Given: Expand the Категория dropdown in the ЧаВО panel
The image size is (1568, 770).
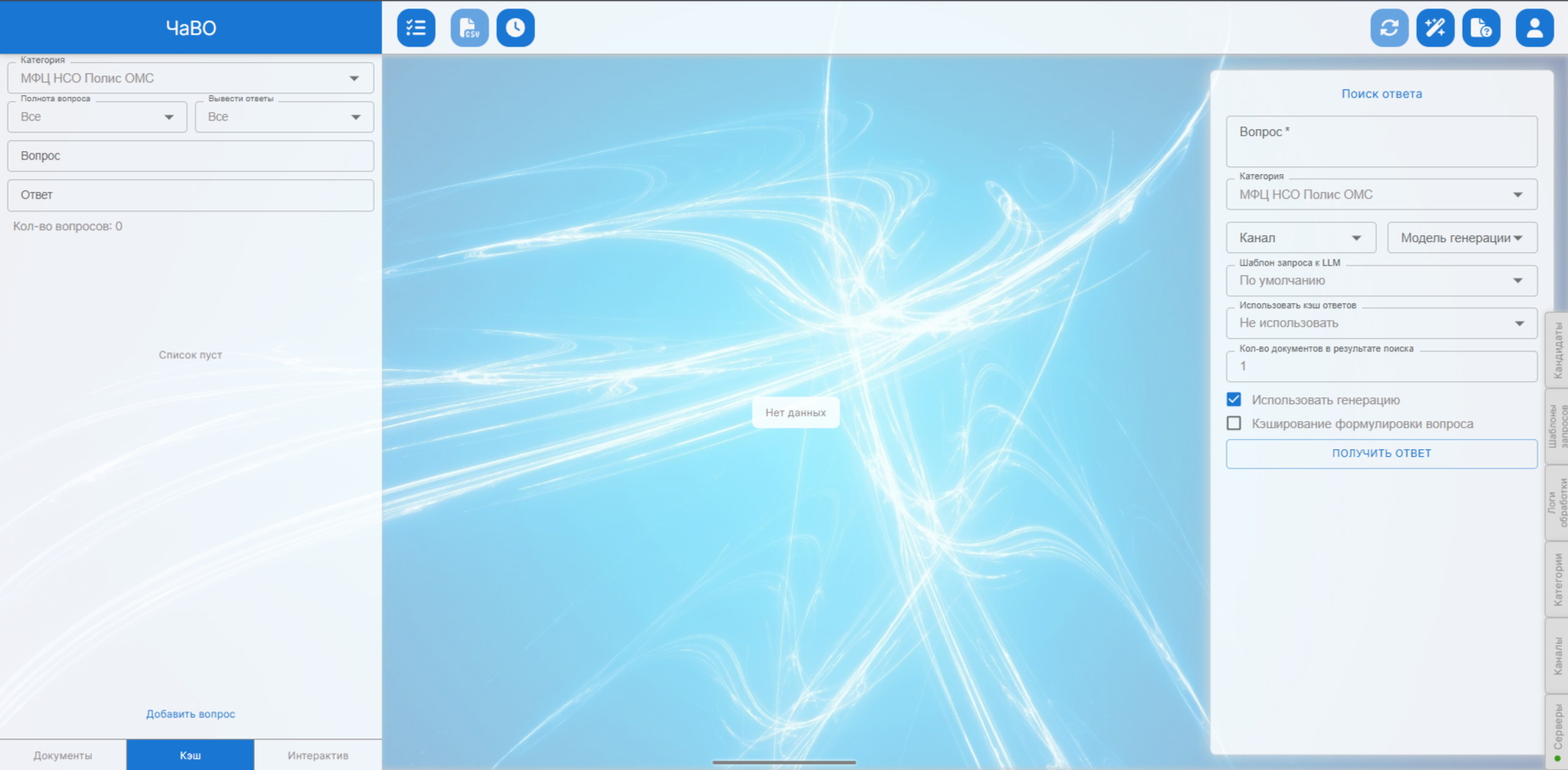Looking at the screenshot, I should tap(190, 78).
